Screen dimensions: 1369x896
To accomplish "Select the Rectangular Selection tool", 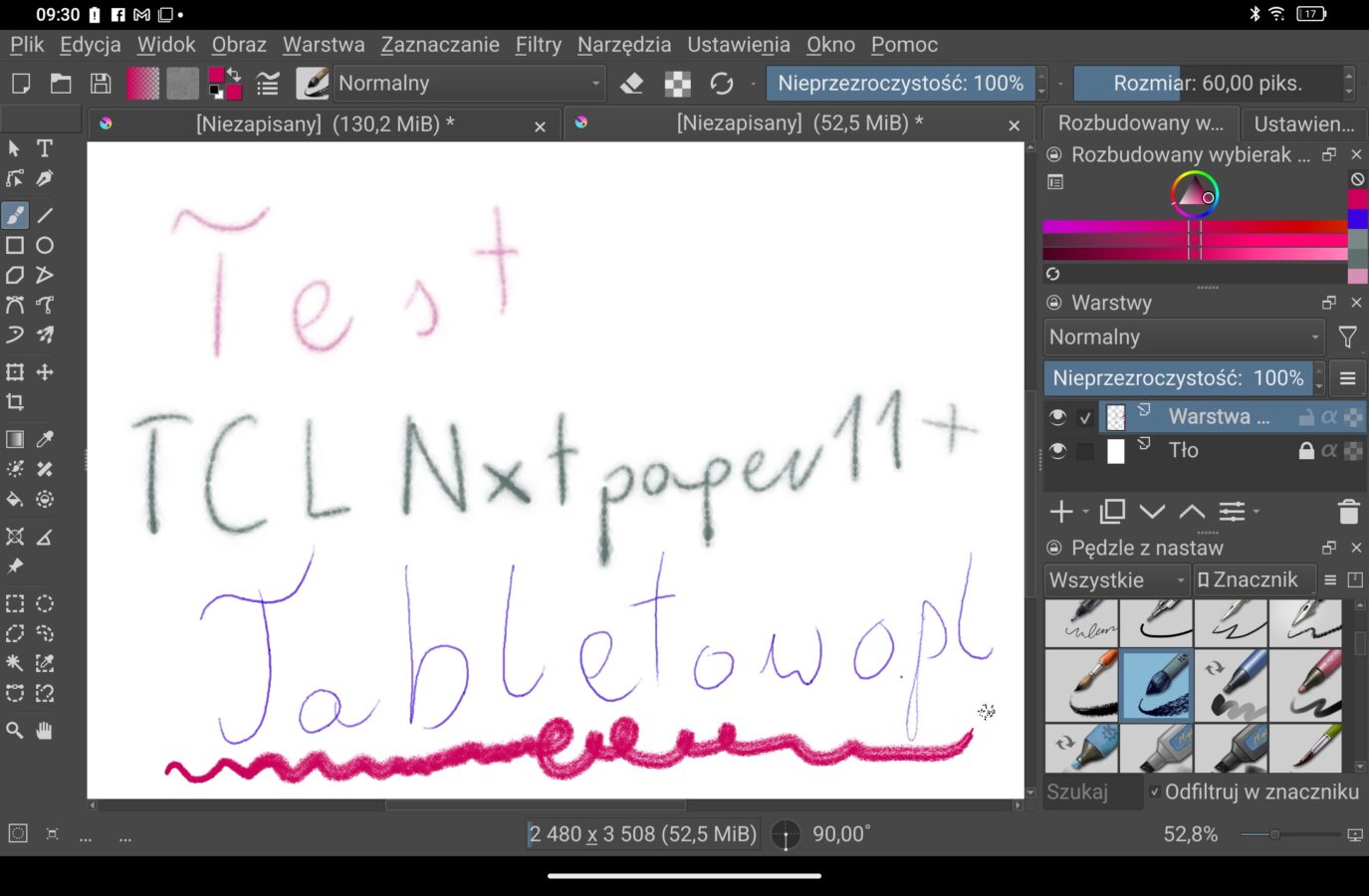I will pos(15,603).
